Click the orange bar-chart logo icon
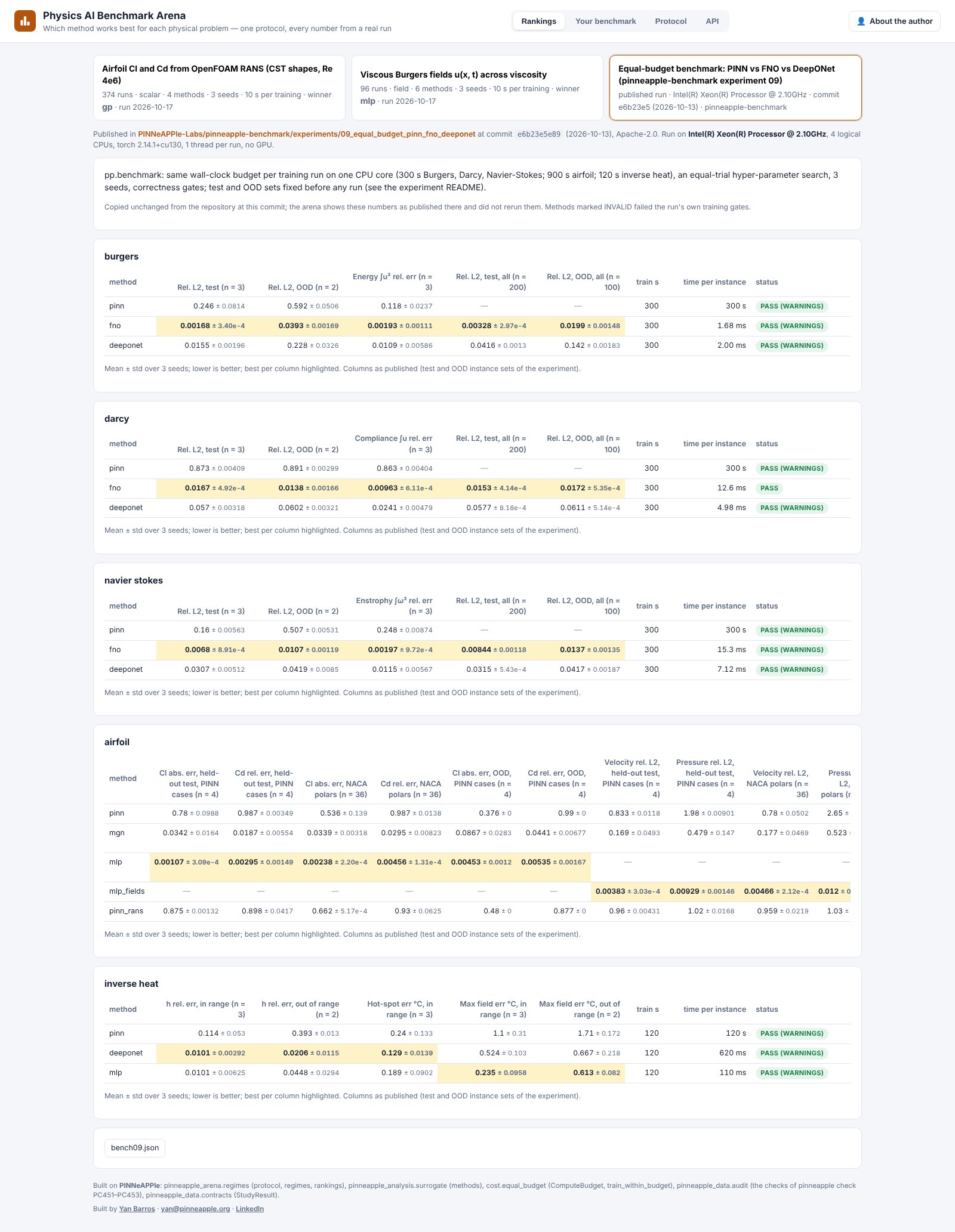Screen dimensions: 955x1232 (25, 21)
